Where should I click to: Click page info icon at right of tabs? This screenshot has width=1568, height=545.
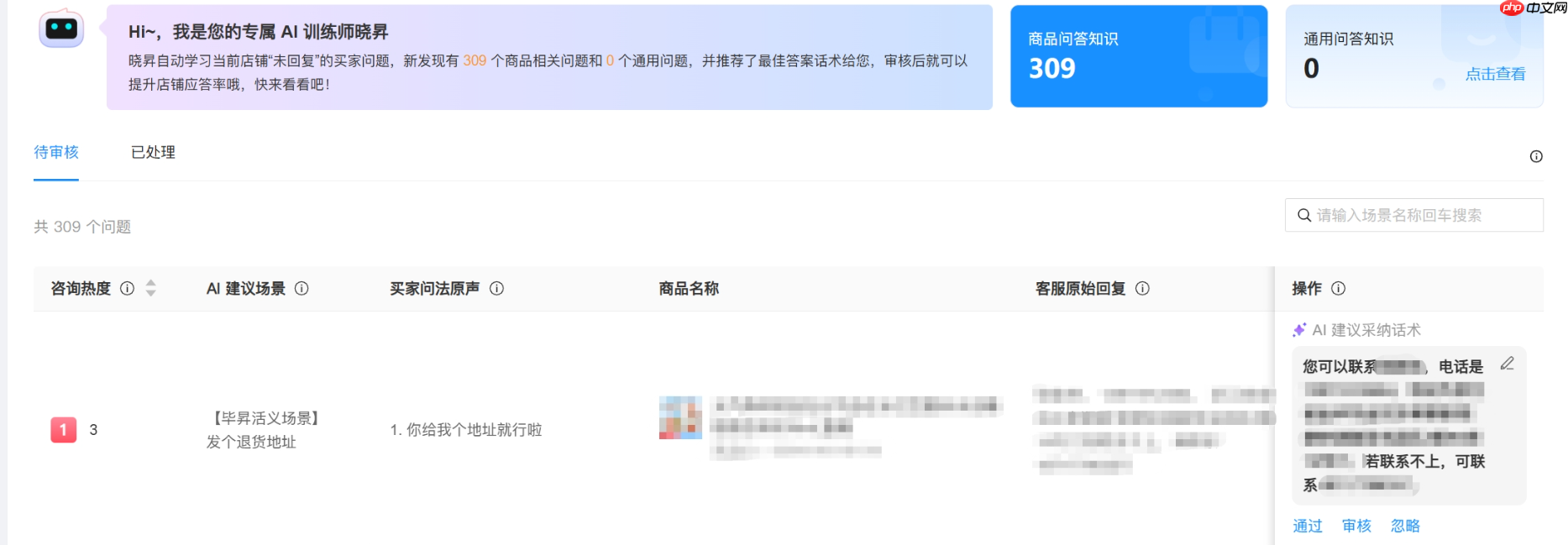[x=1536, y=156]
